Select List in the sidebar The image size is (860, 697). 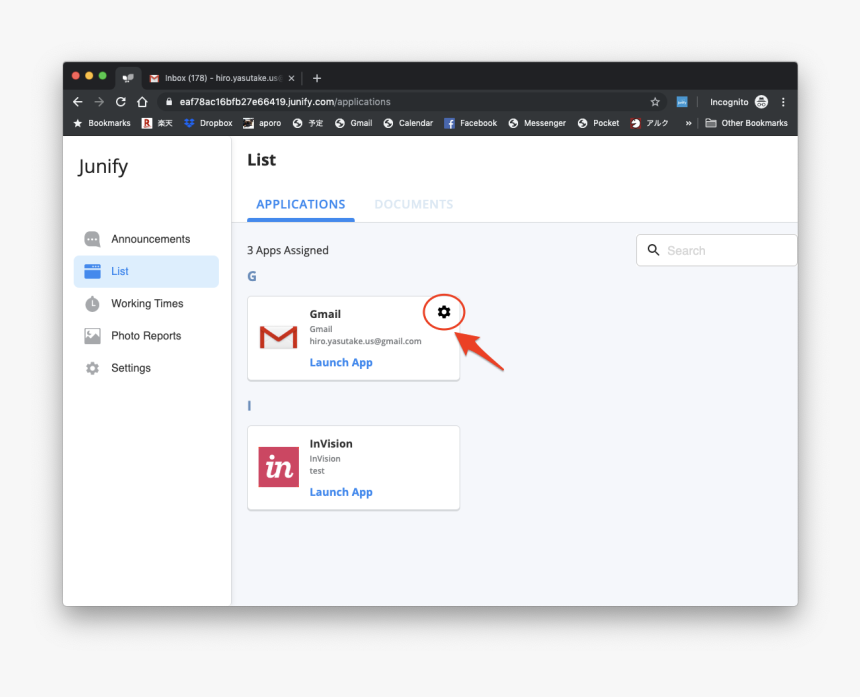(x=146, y=271)
